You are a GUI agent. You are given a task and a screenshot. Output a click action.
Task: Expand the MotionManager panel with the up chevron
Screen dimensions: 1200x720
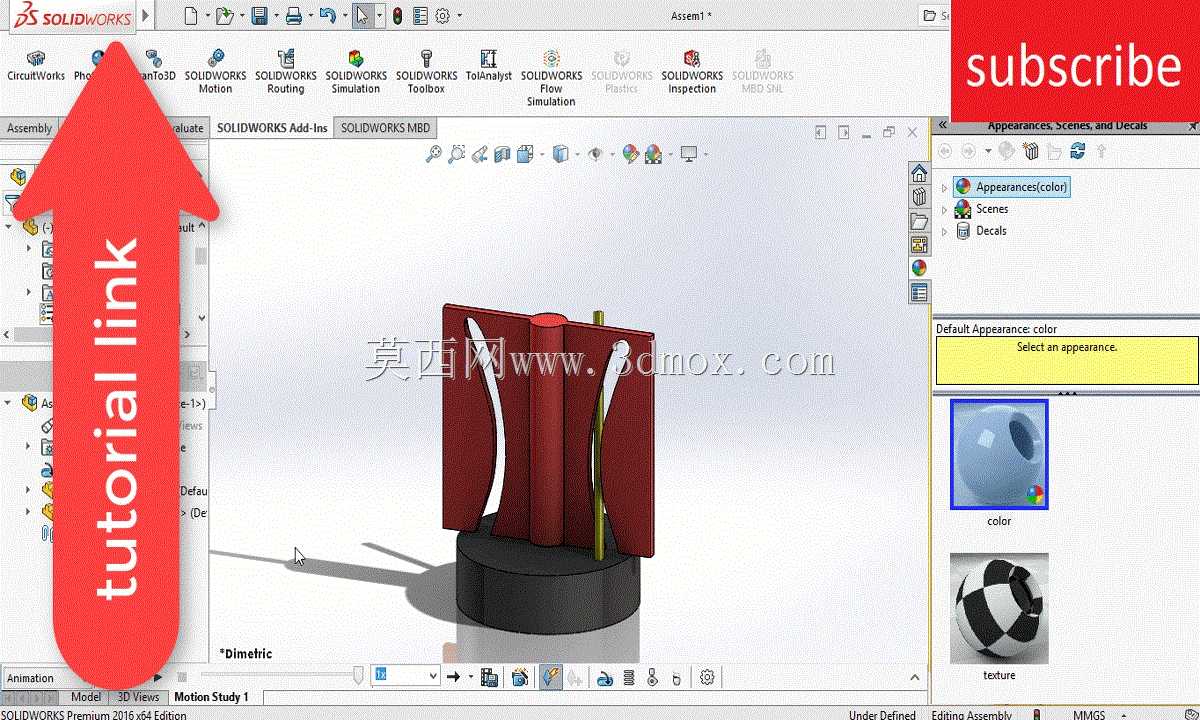(x=914, y=676)
